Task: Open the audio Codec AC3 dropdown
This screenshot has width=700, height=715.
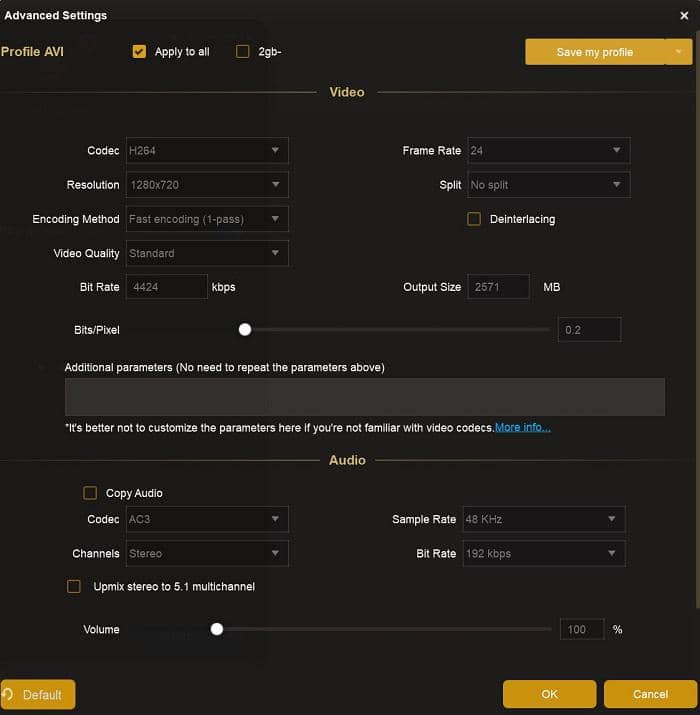Action: click(x=207, y=519)
